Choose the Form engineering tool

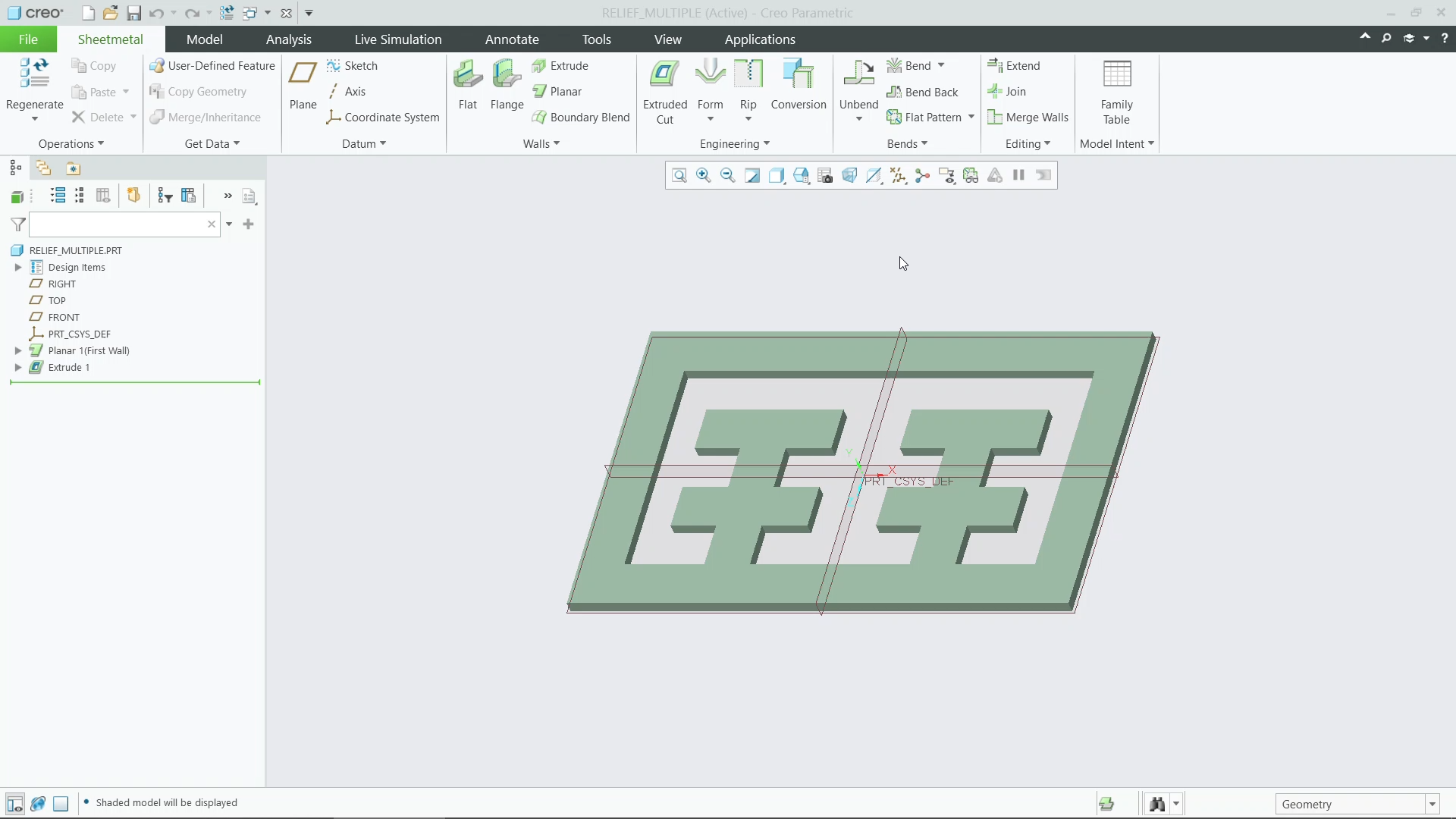click(711, 89)
